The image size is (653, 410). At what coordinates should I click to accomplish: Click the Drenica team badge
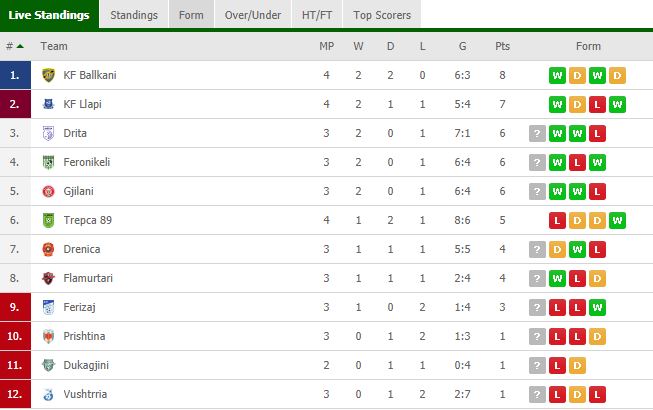tap(48, 249)
